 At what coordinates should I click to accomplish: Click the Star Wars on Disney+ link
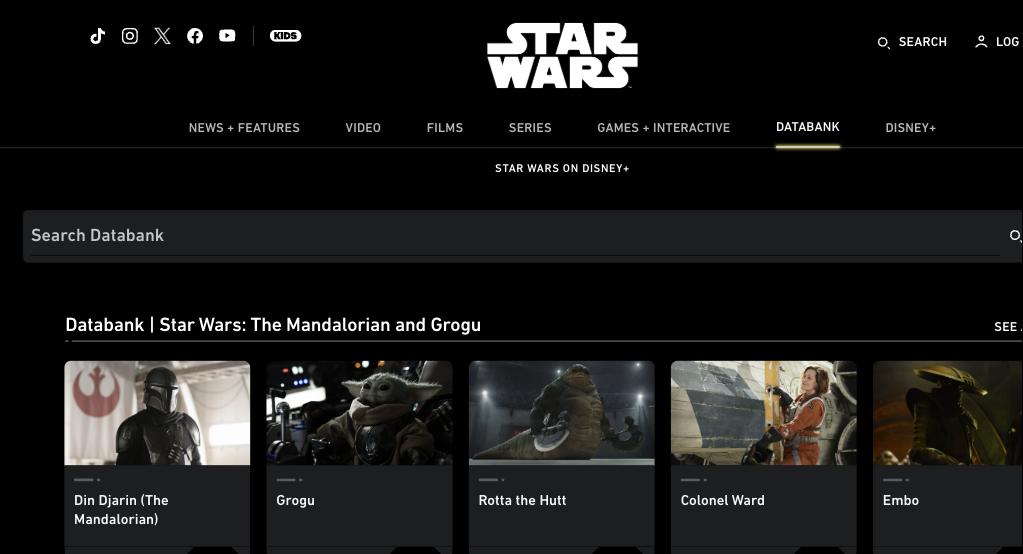pyautogui.click(x=562, y=168)
